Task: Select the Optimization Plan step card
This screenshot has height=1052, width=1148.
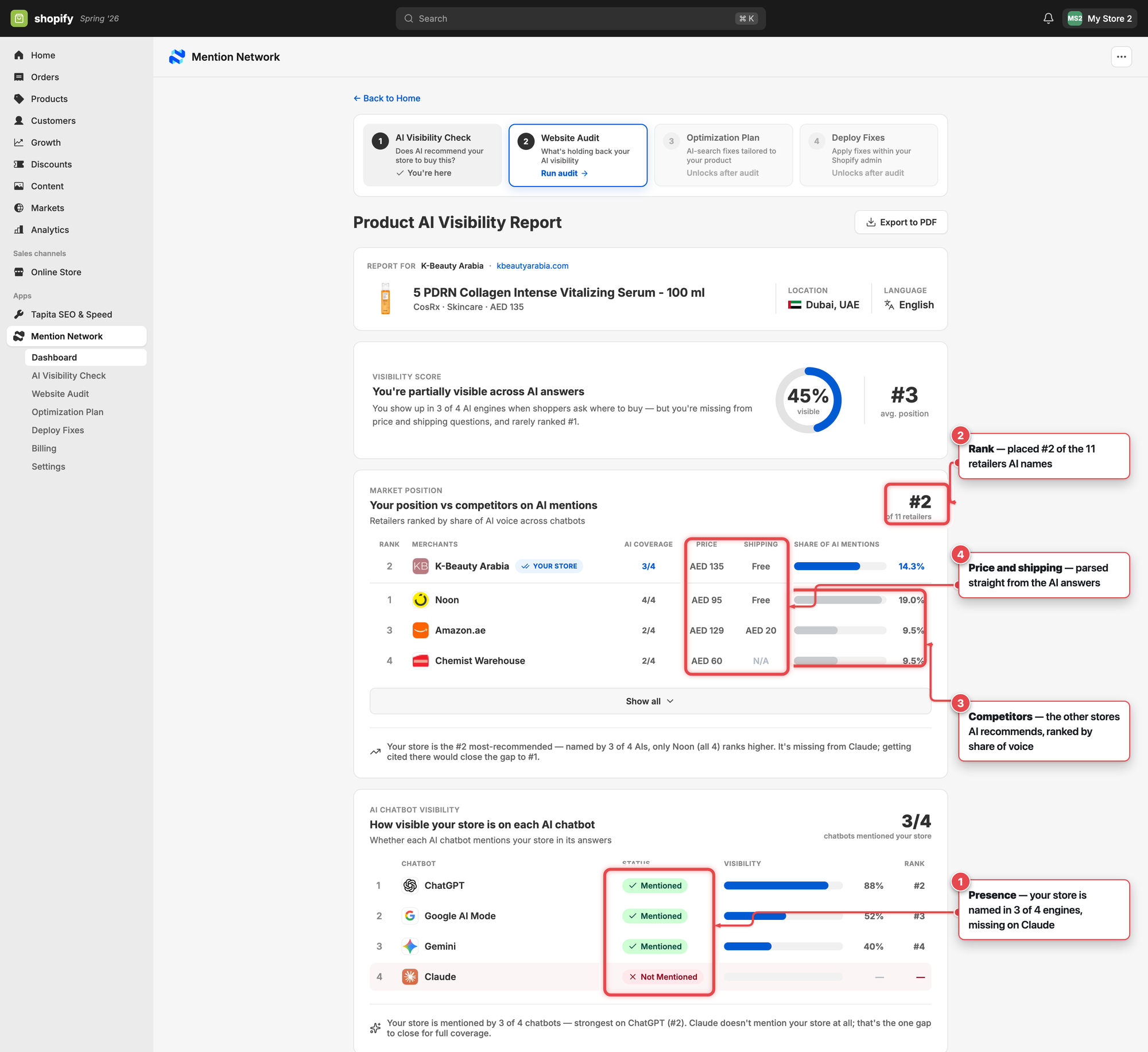Action: [x=723, y=155]
